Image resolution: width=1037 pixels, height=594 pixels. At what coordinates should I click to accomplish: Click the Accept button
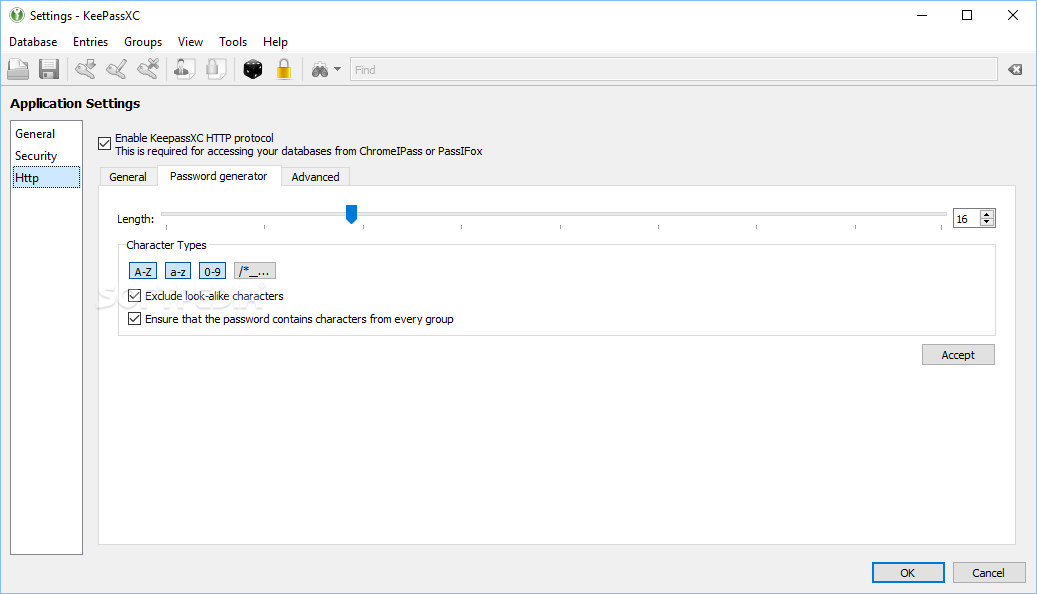[x=958, y=355]
